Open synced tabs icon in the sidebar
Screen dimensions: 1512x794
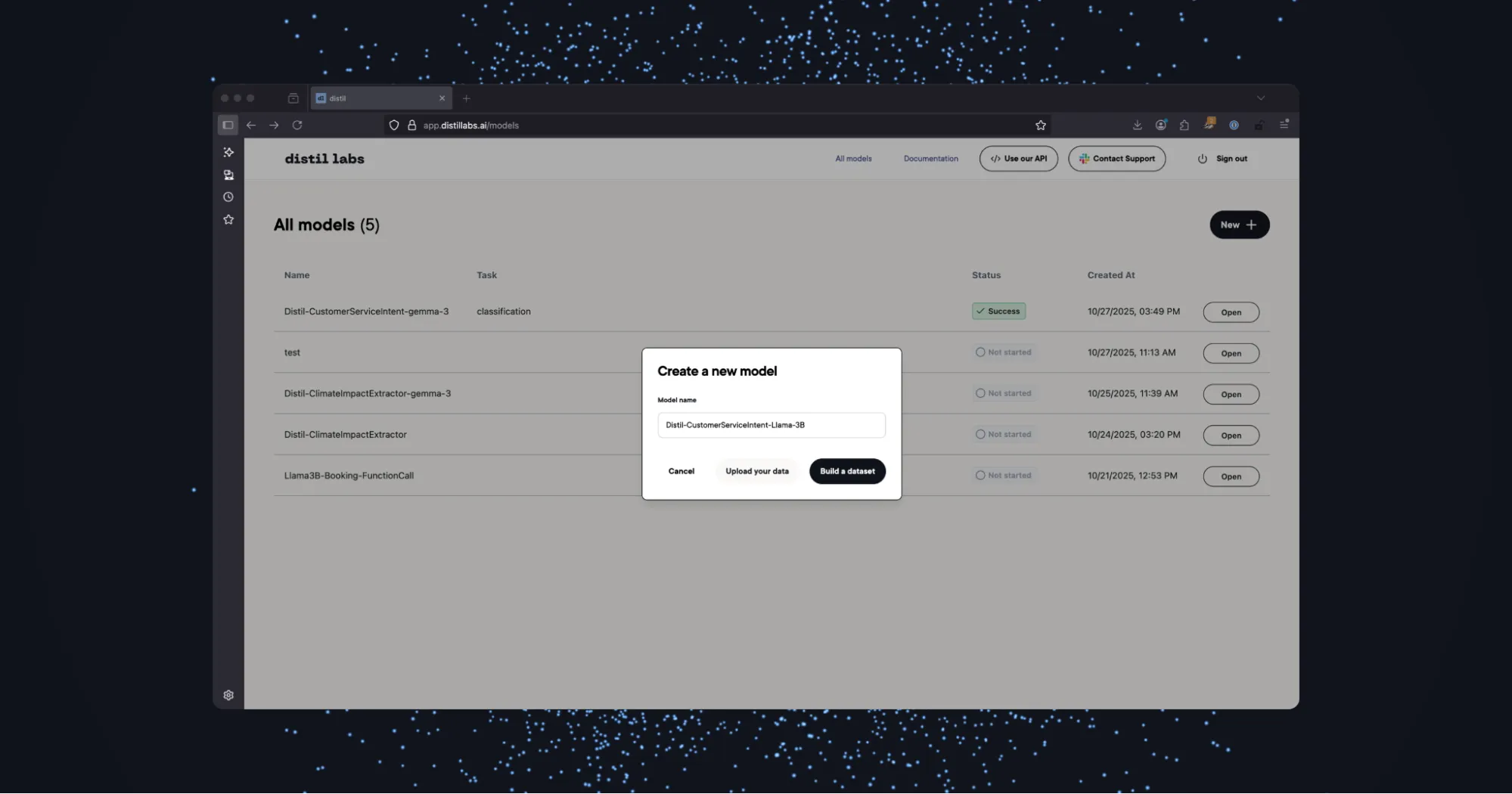[228, 175]
